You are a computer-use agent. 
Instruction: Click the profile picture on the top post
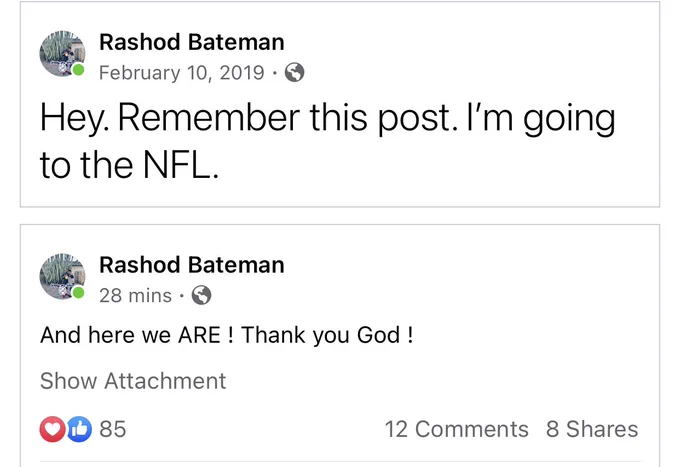click(62, 54)
